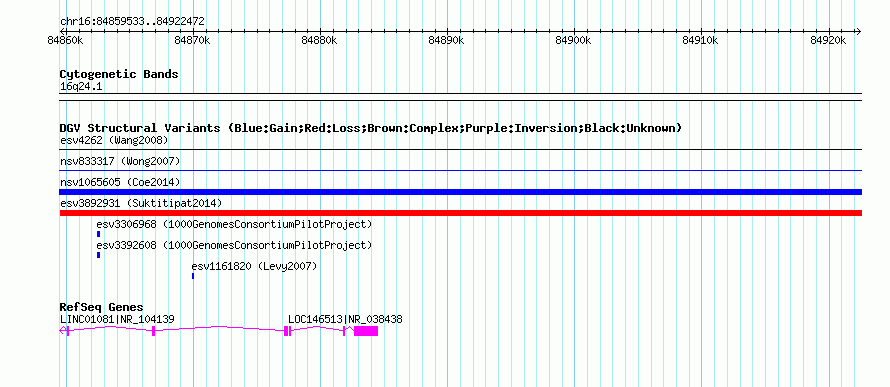The height and width of the screenshot is (387, 890).
Task: Click the large magenta LOC146513 exon block
Action: [366, 331]
